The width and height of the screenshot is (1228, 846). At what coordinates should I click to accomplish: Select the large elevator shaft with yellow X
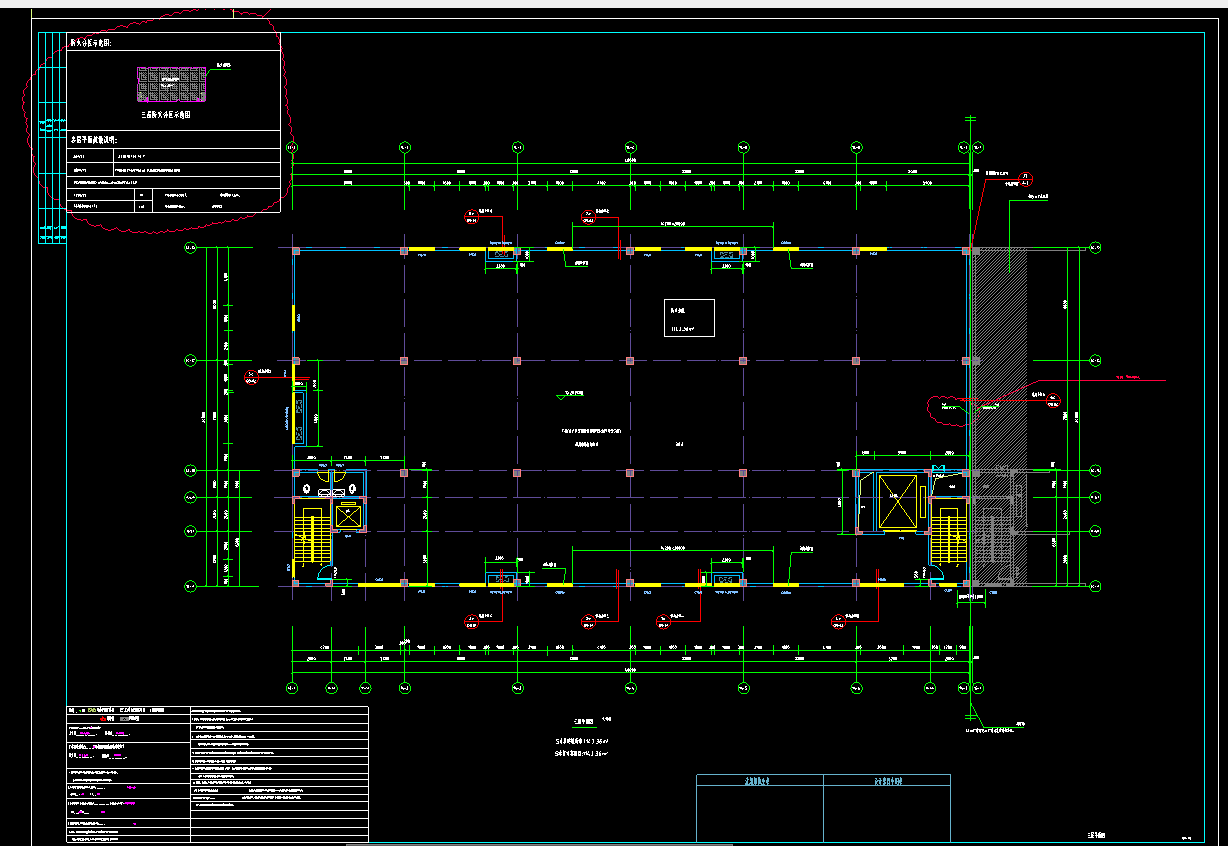click(896, 502)
